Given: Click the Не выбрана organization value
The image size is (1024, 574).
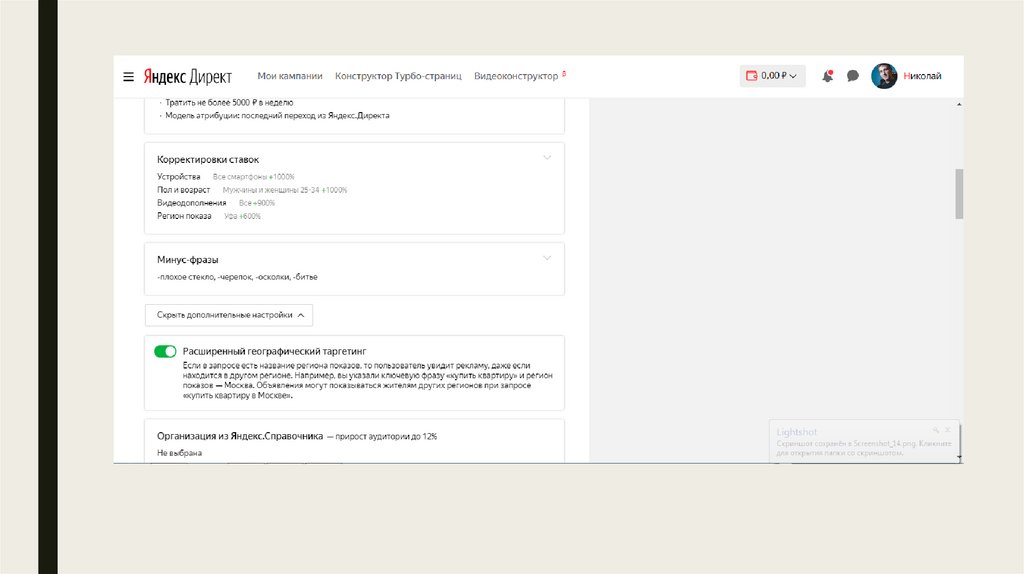Looking at the screenshot, I should click(x=179, y=453).
